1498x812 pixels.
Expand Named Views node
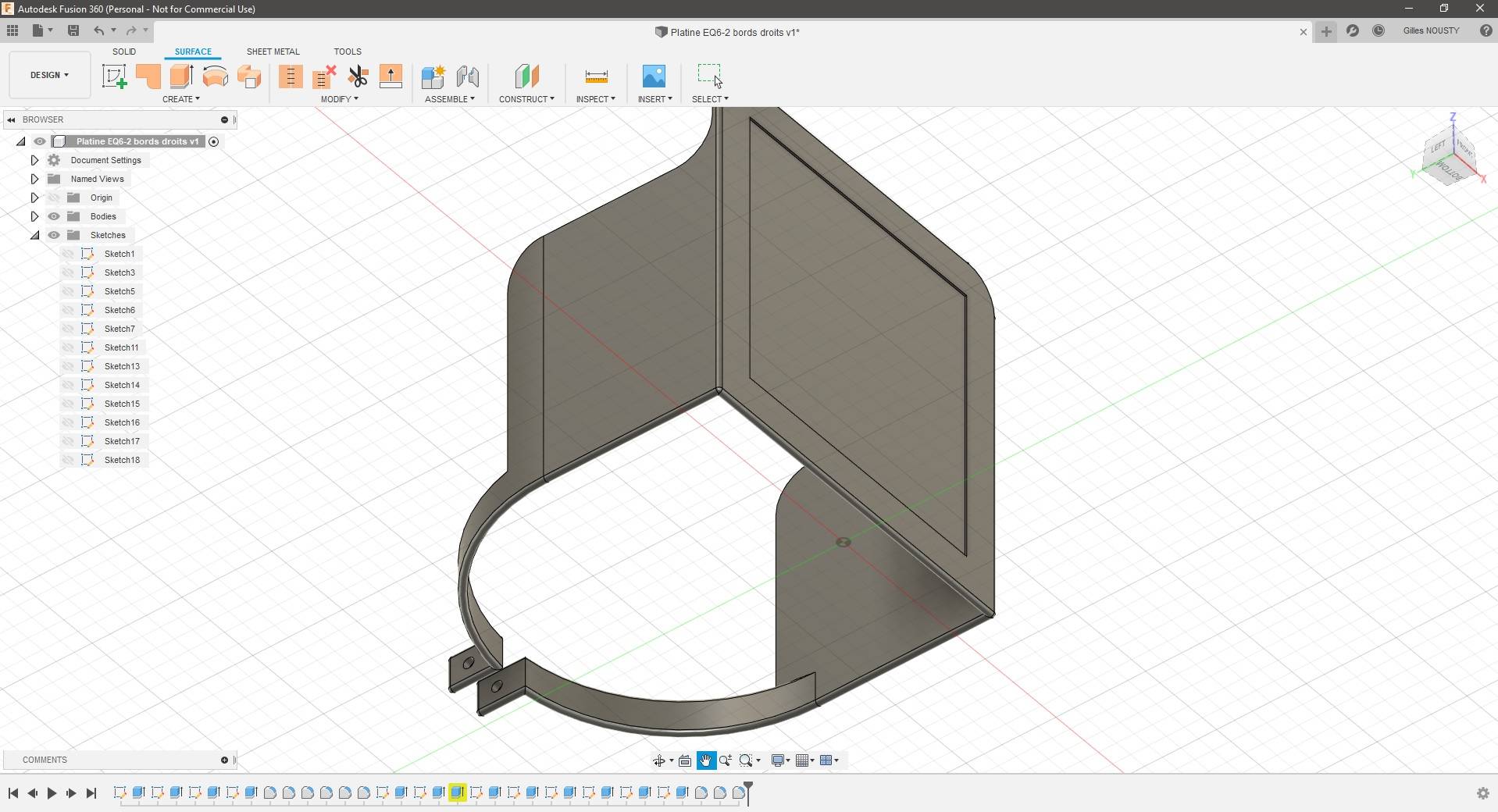(x=34, y=179)
